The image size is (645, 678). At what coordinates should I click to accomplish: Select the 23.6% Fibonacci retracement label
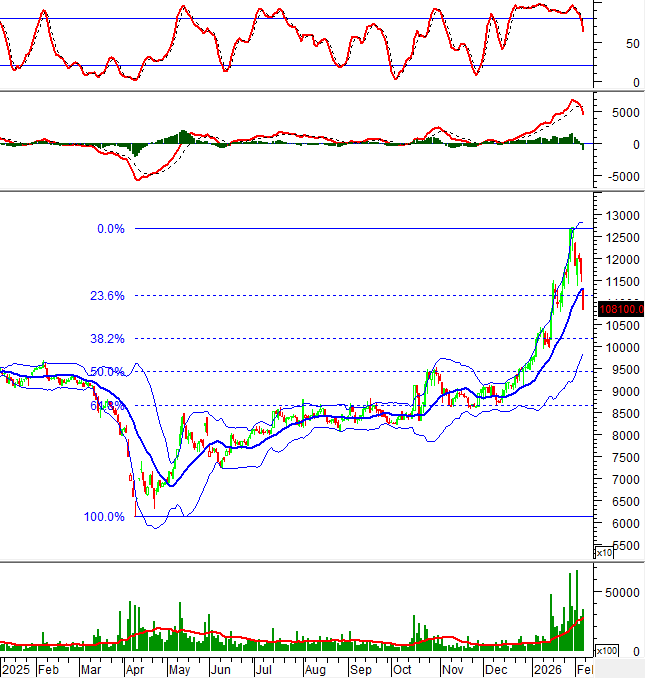[110, 296]
